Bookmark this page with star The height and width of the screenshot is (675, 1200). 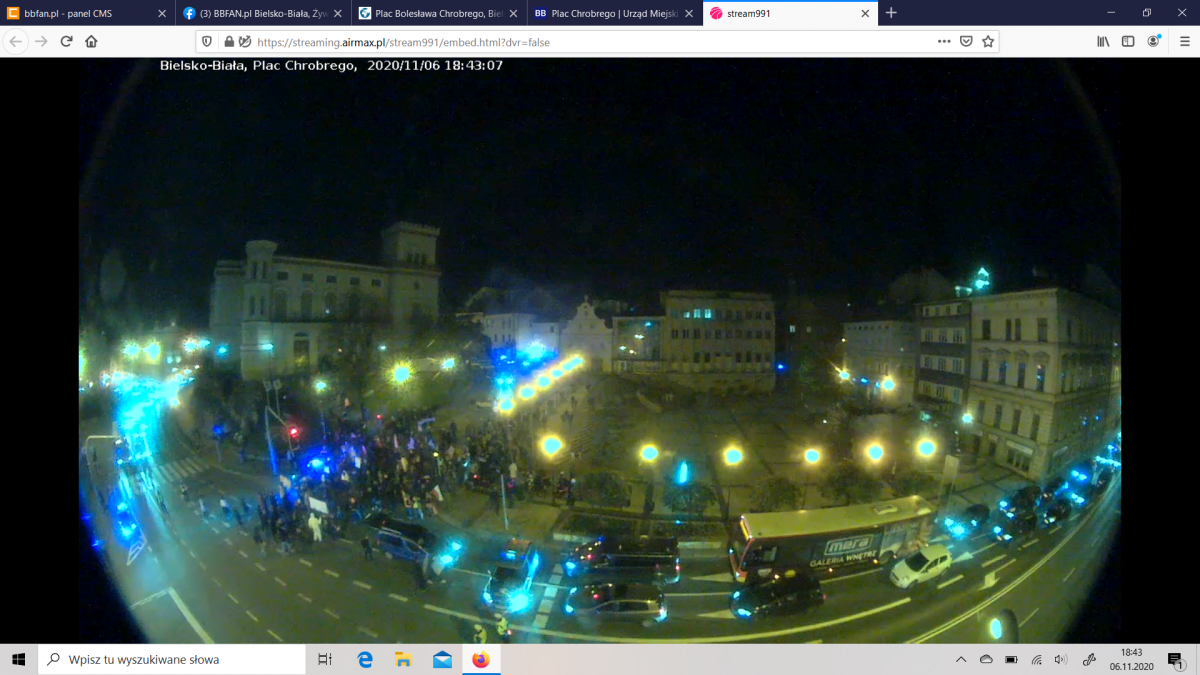988,42
